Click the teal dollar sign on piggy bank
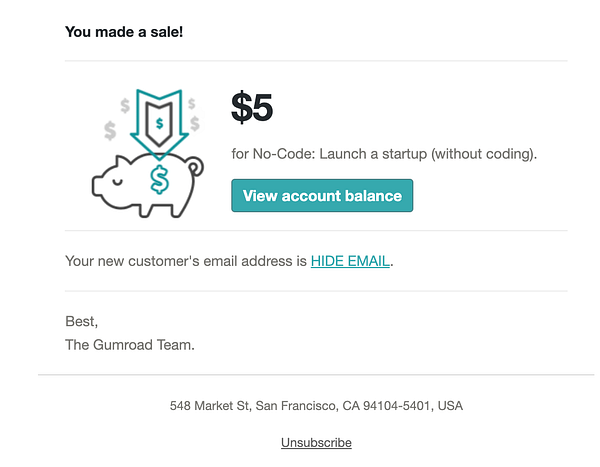This screenshot has height=467, width=600. (159, 180)
